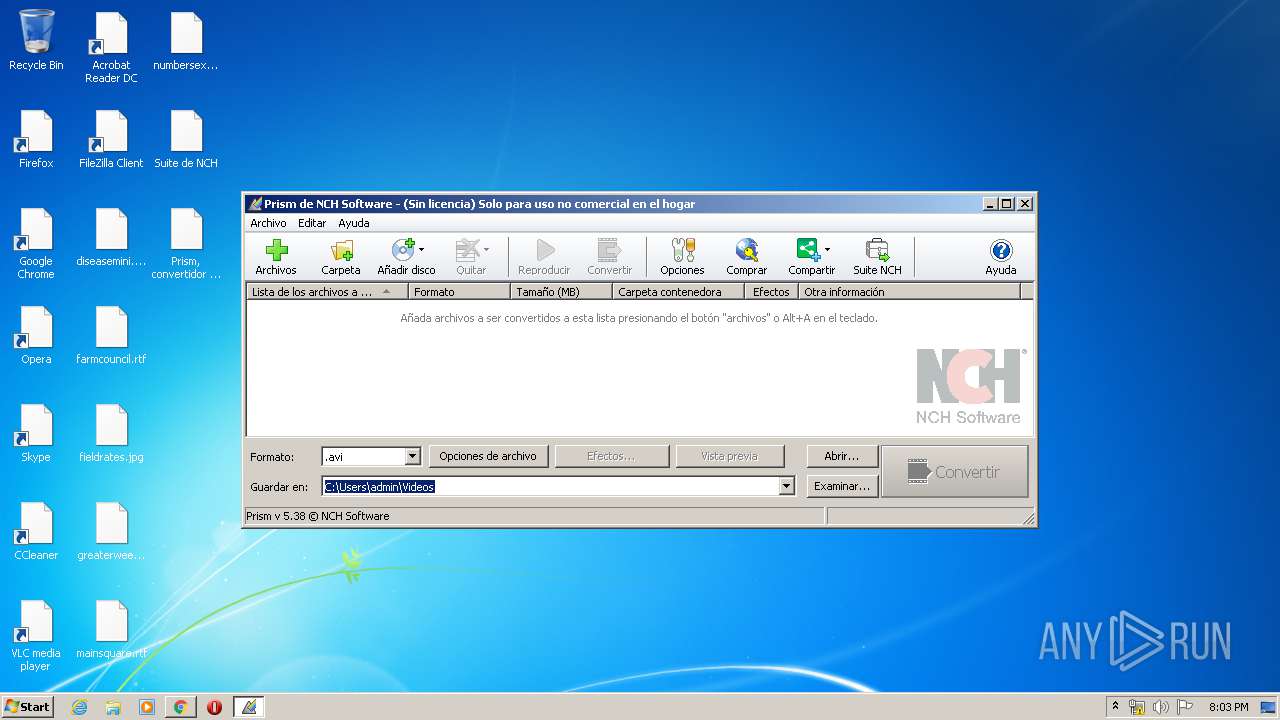
Task: Select the Google Chrome desktop shortcut
Action: point(36,244)
